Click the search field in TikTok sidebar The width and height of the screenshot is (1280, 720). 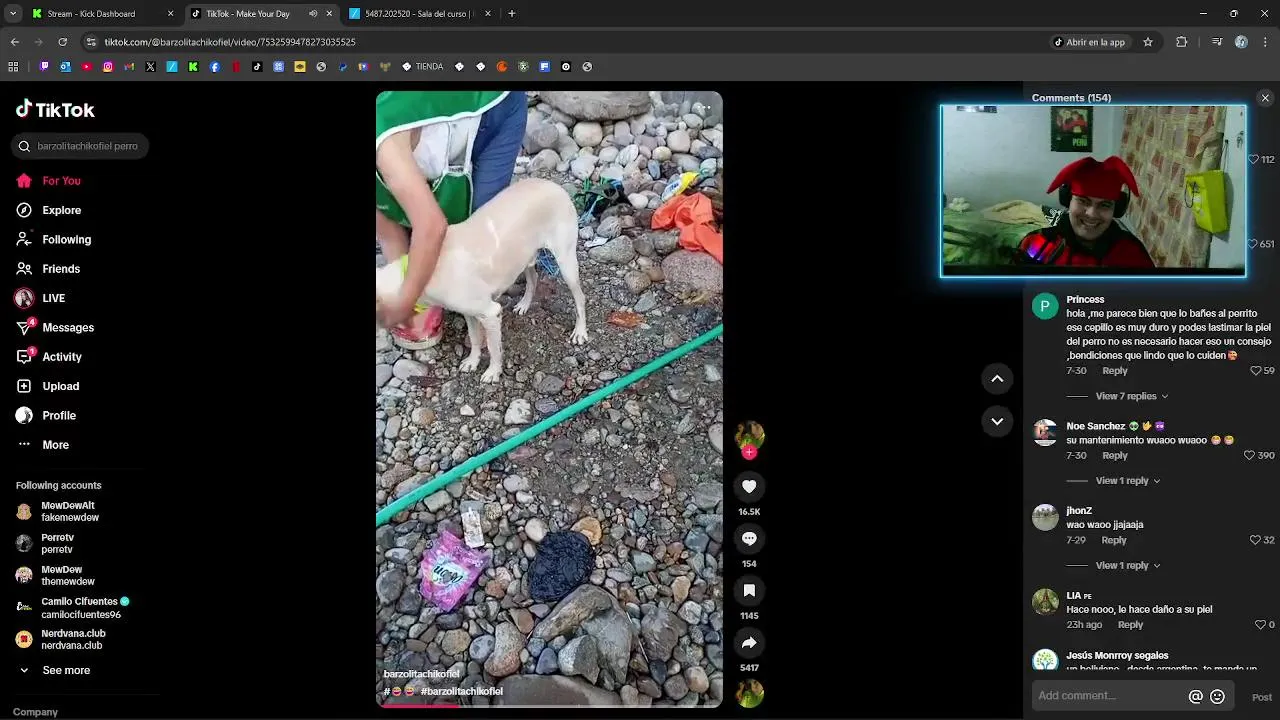80,146
